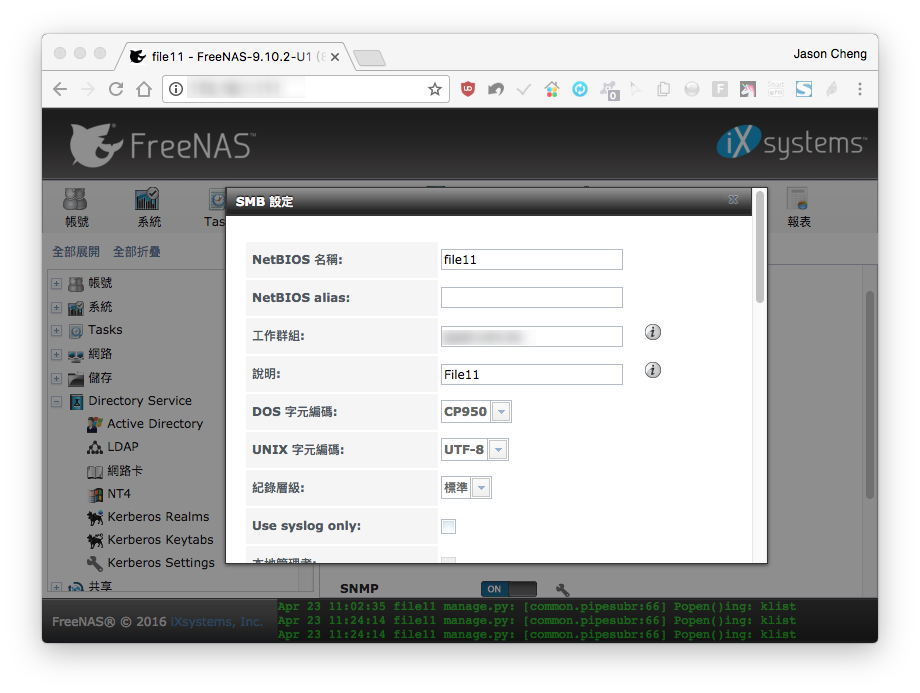The height and width of the screenshot is (693, 920).
Task: Select Kerberos Realms in the tree
Action: click(x=158, y=517)
